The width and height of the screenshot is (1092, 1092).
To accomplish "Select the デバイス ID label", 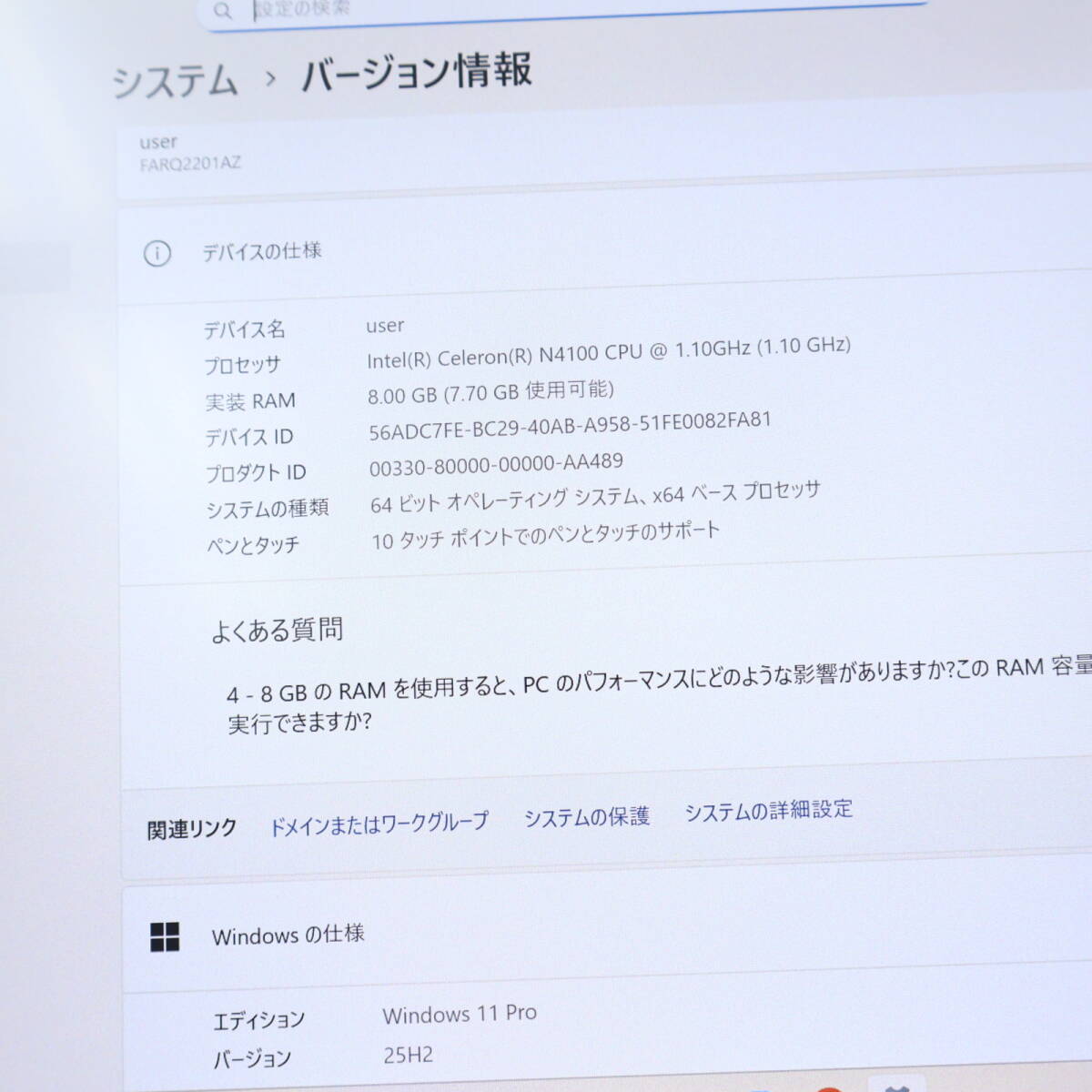I will coord(248,437).
